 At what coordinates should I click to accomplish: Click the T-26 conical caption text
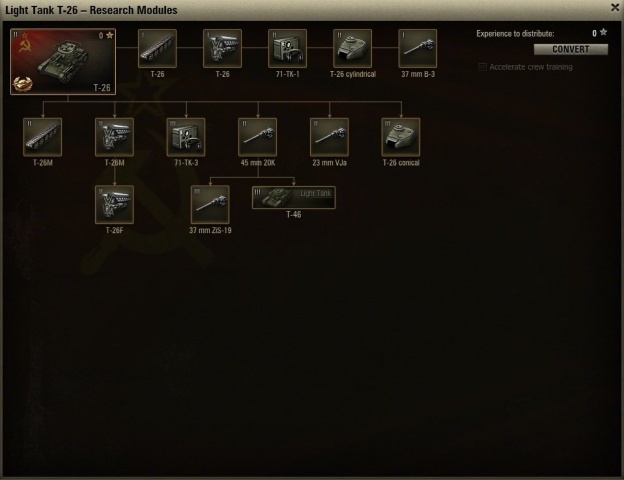pyautogui.click(x=401, y=163)
